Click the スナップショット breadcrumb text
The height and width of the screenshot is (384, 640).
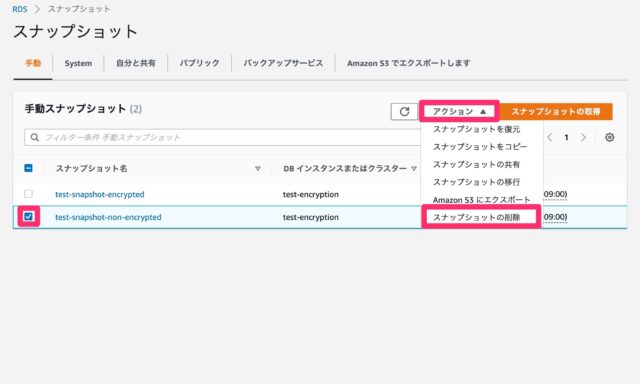click(79, 9)
